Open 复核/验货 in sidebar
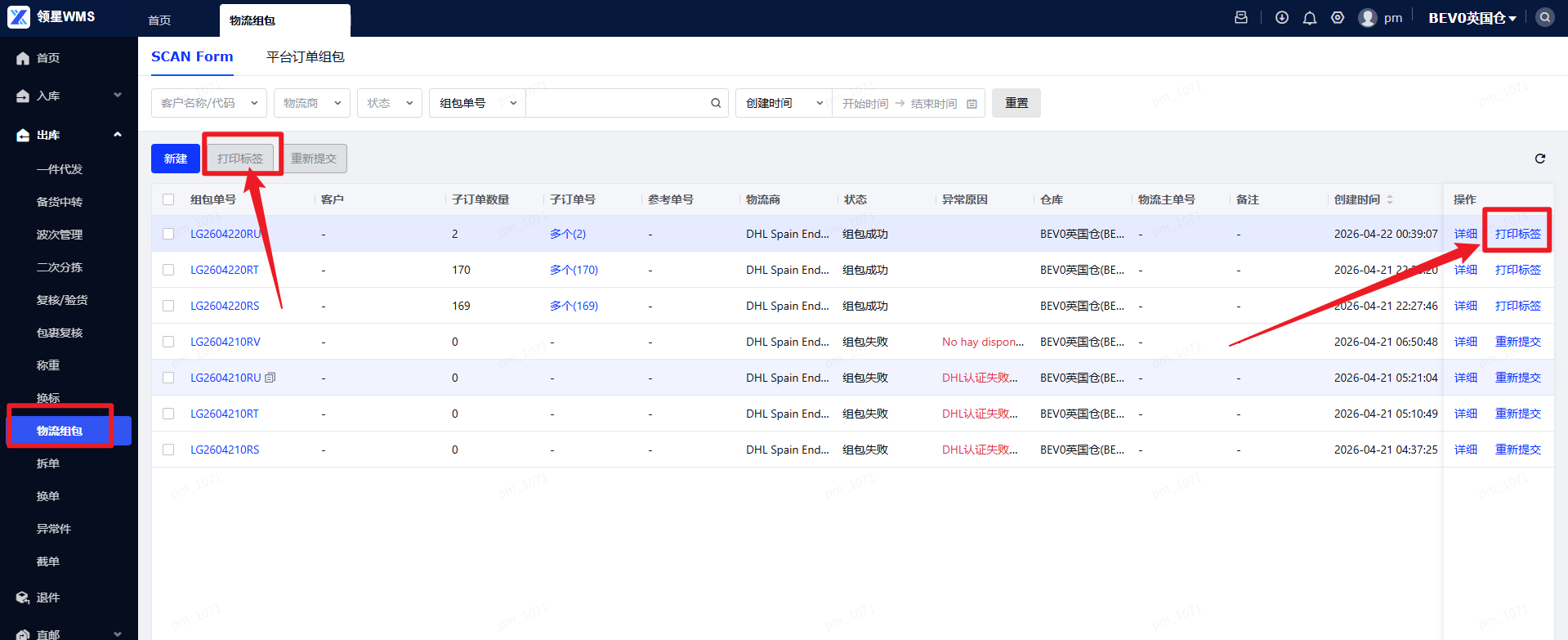The height and width of the screenshot is (640, 1568). 62,300
